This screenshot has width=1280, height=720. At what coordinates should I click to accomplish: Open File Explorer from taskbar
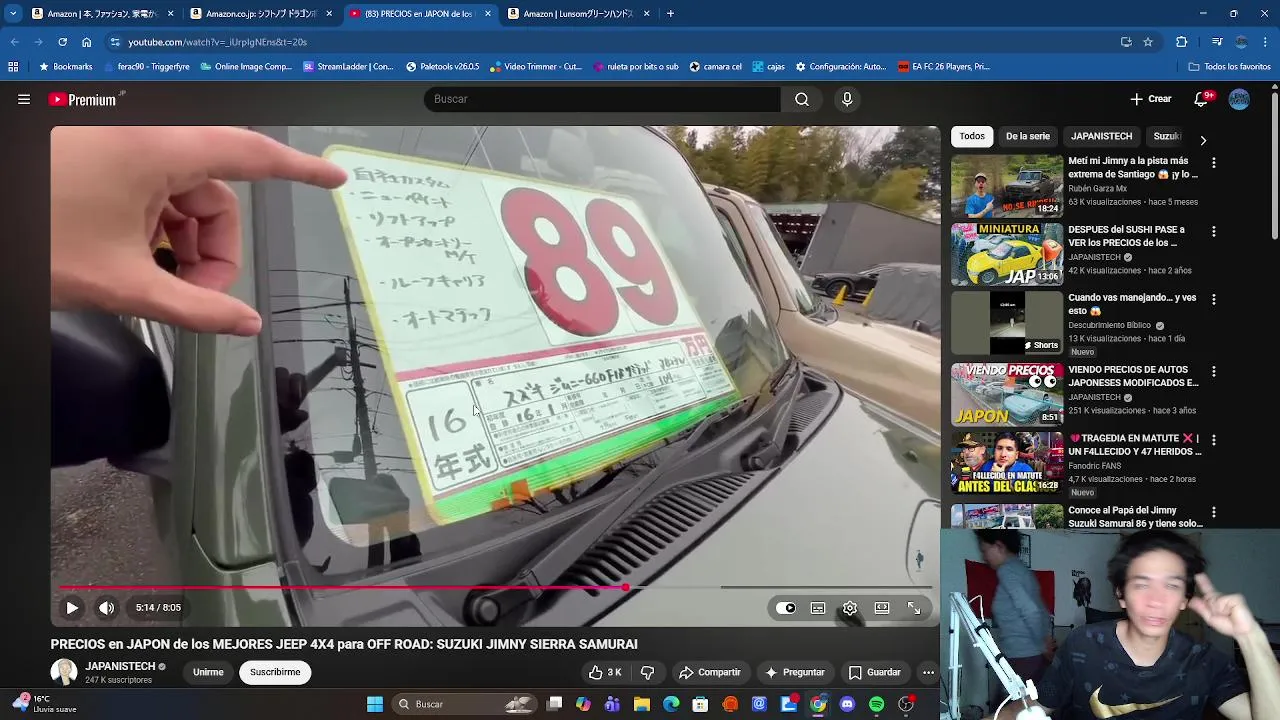(x=642, y=704)
